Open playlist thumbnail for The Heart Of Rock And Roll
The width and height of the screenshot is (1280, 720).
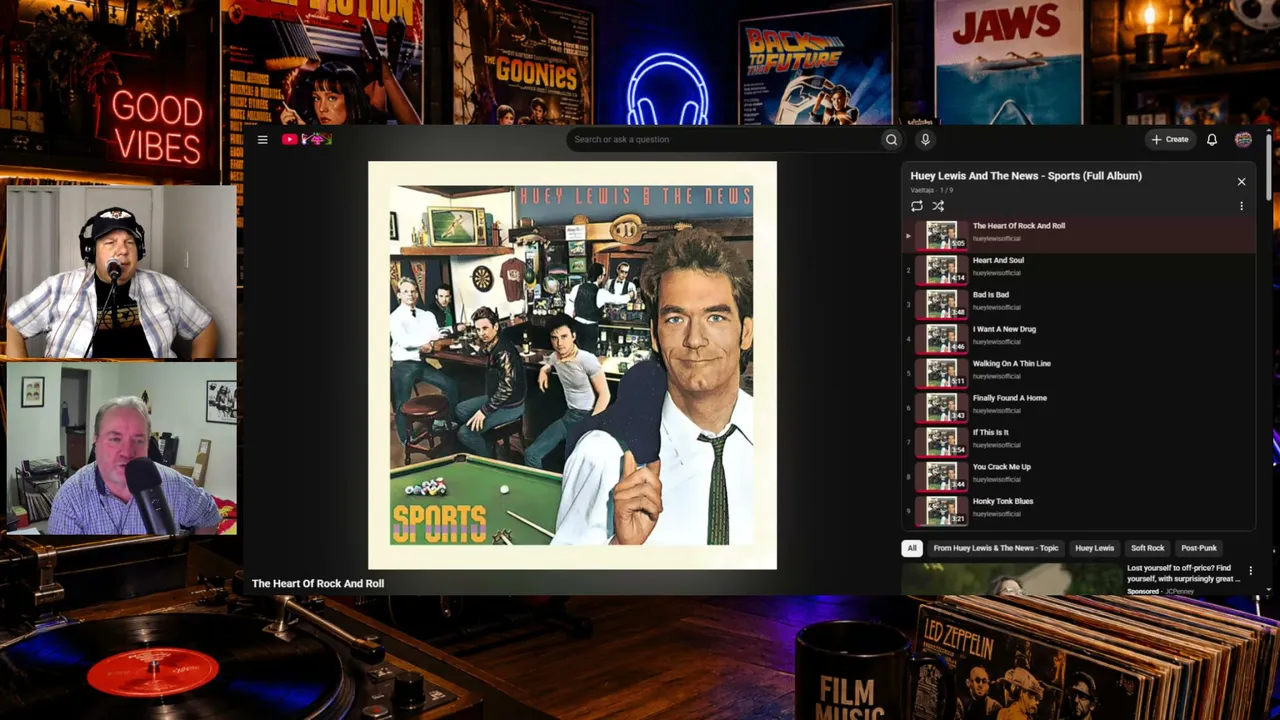click(941, 235)
